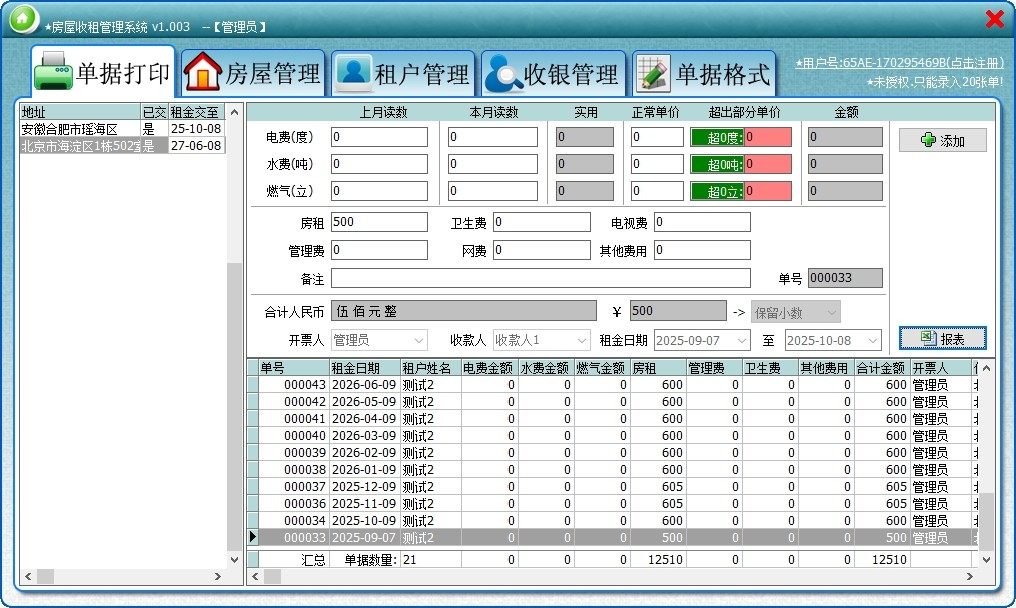This screenshot has height=608, width=1016.
Task: Click right arrow of receipt table horizontal scrollbar
Action: coord(969,576)
